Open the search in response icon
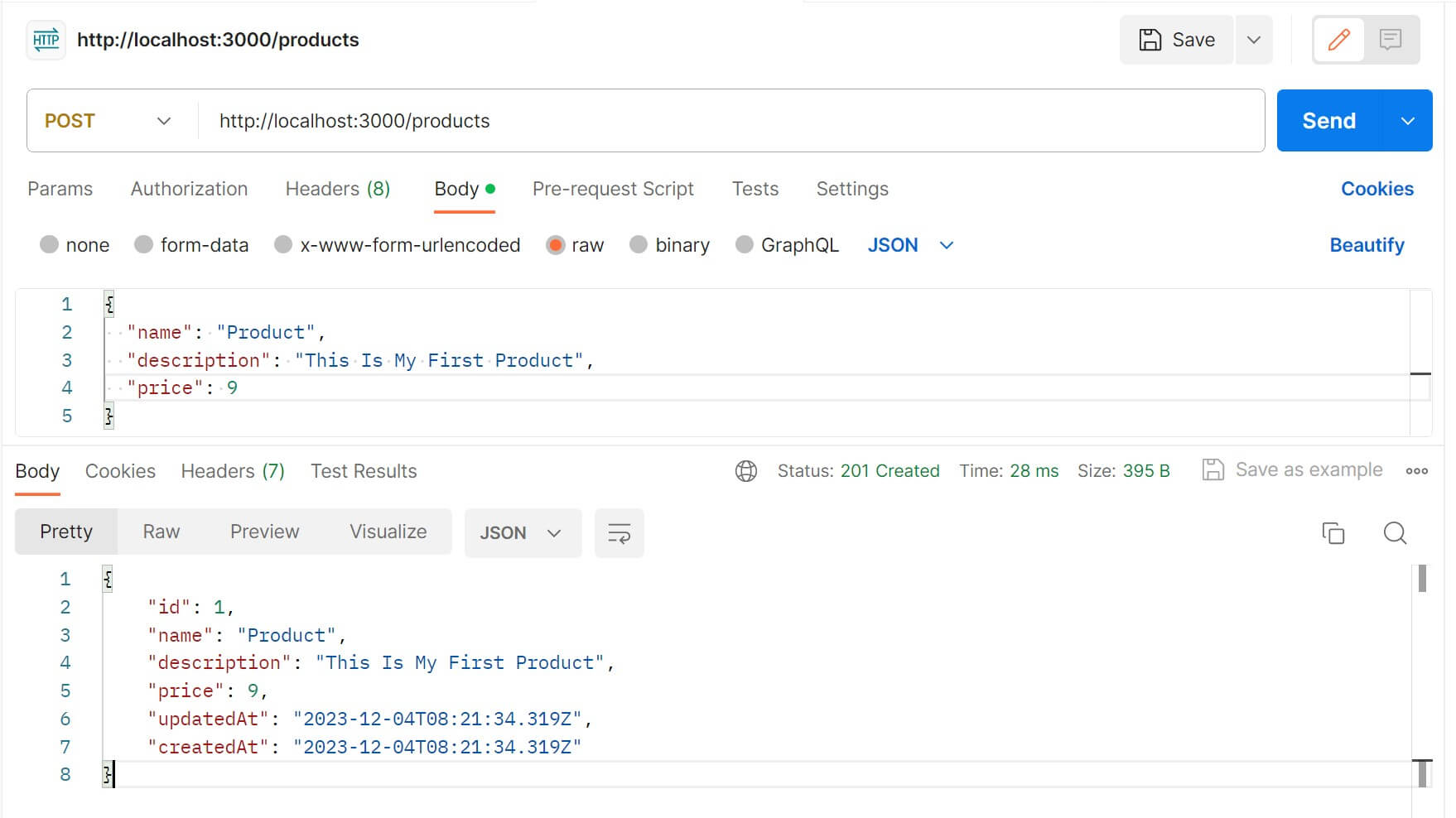1456x818 pixels. click(1395, 534)
